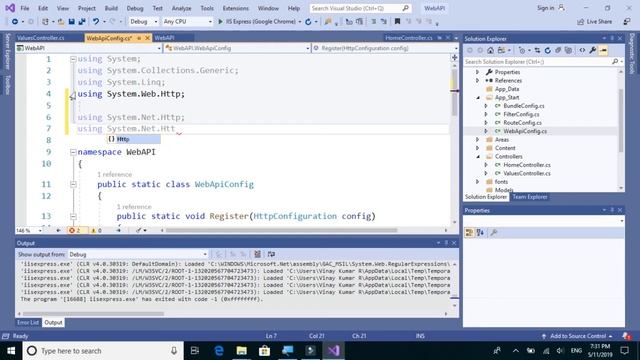Close the WebApiConfig.cs tab
Image resolution: width=640 pixels, height=360 pixels.
[147, 38]
